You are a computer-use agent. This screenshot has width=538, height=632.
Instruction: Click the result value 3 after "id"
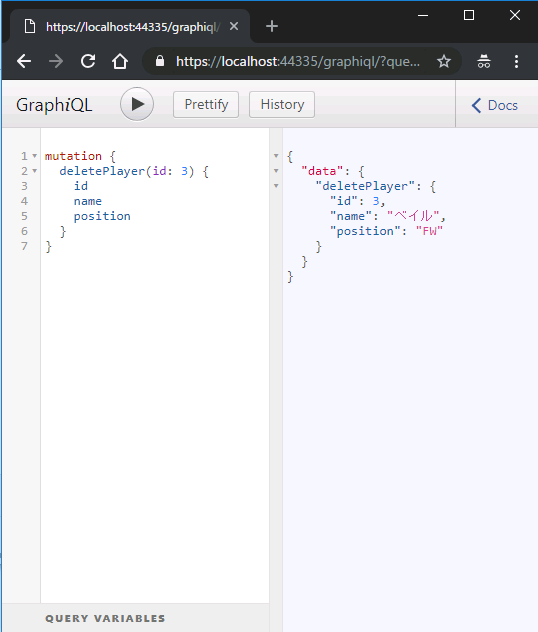376,201
